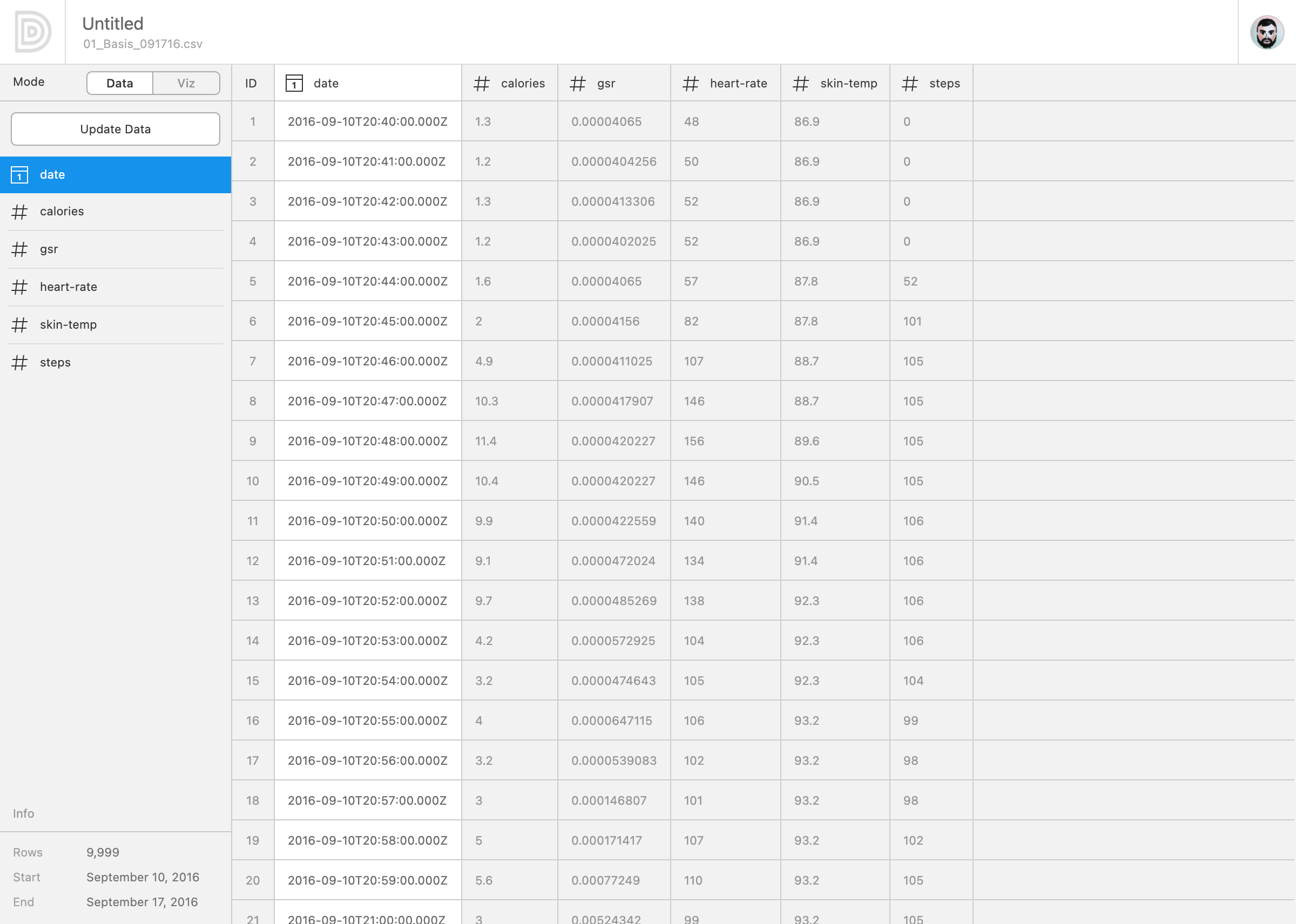Screen dimensions: 1296x924
Task: Click calories value 11.4 in row 9
Action: [485, 441]
